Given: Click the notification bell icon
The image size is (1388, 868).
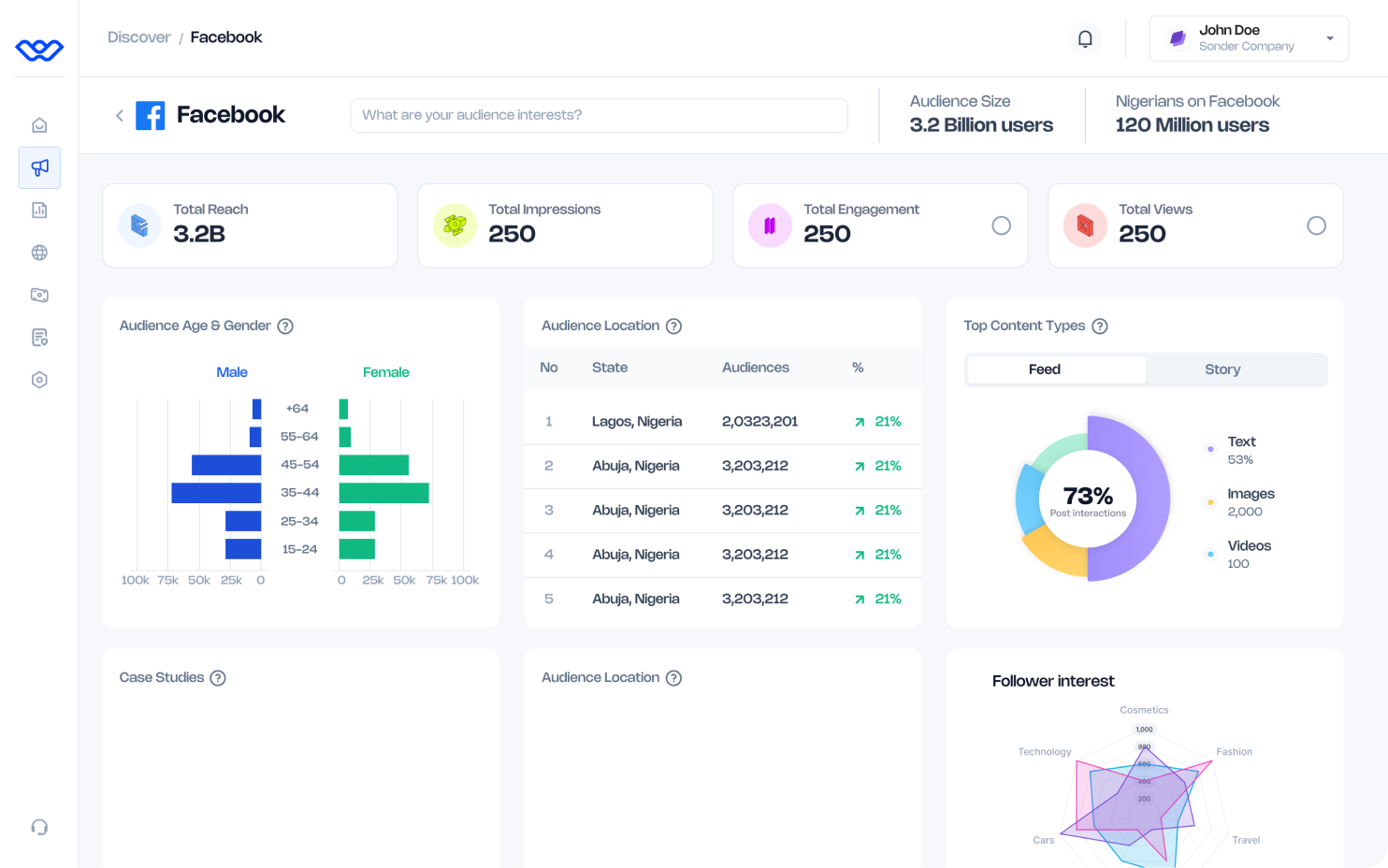Looking at the screenshot, I should pos(1085,38).
